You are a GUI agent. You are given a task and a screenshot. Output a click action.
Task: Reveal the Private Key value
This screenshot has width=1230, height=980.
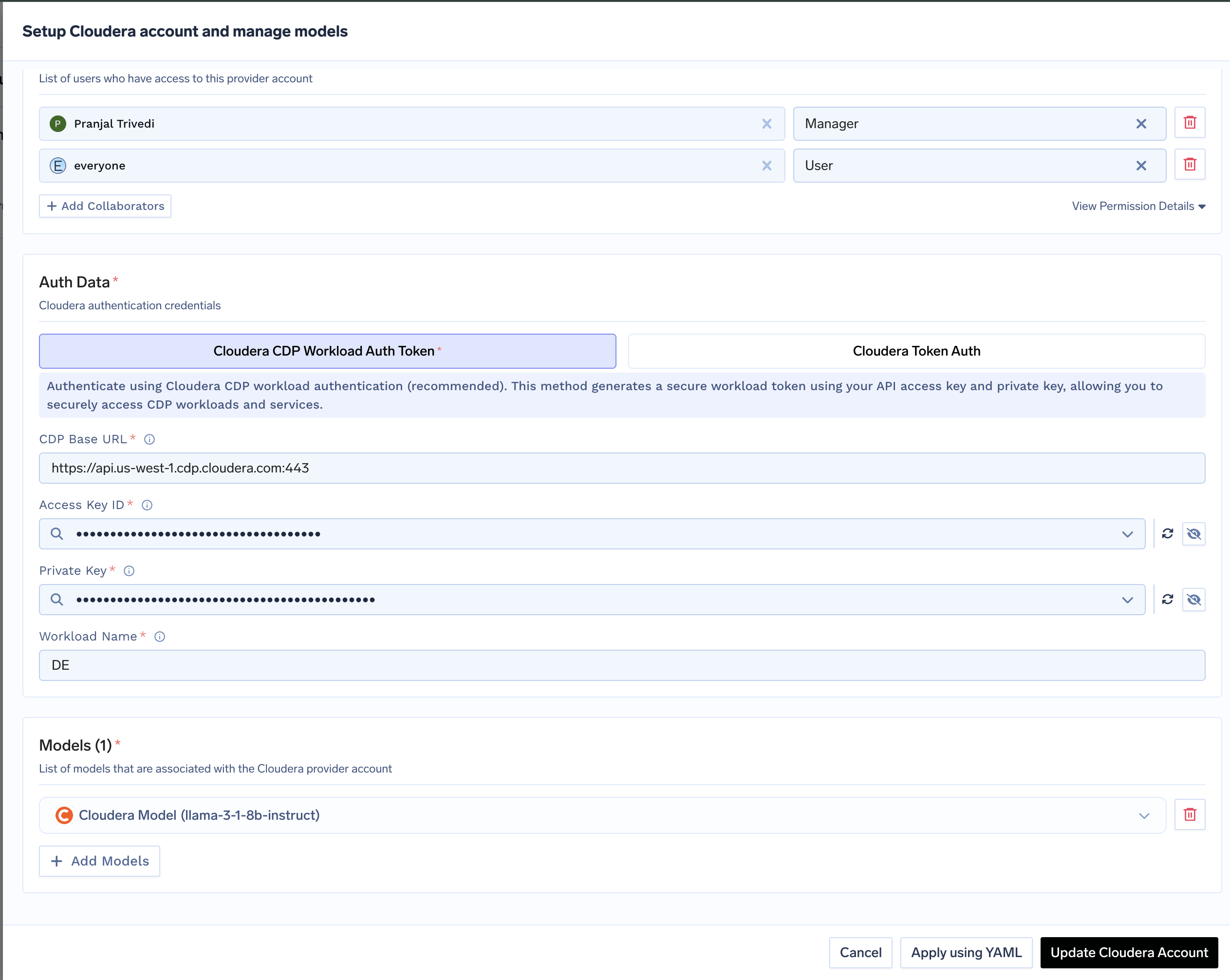(1194, 599)
